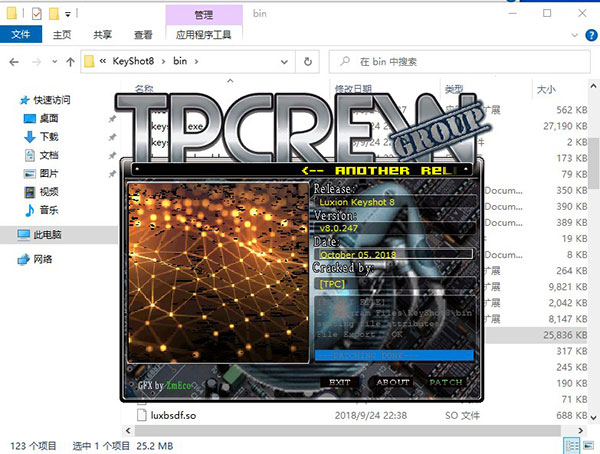600x454 pixels.
Task: Click the network graphic in patcher
Action: click(218, 273)
